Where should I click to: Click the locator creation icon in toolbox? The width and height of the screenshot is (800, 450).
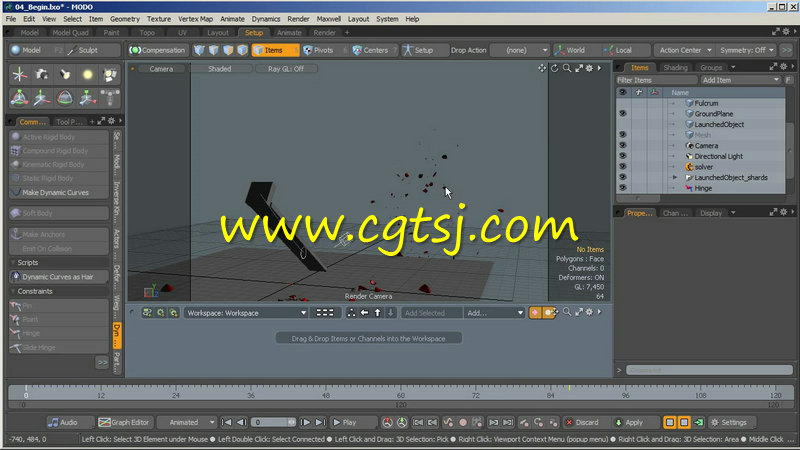pos(20,74)
